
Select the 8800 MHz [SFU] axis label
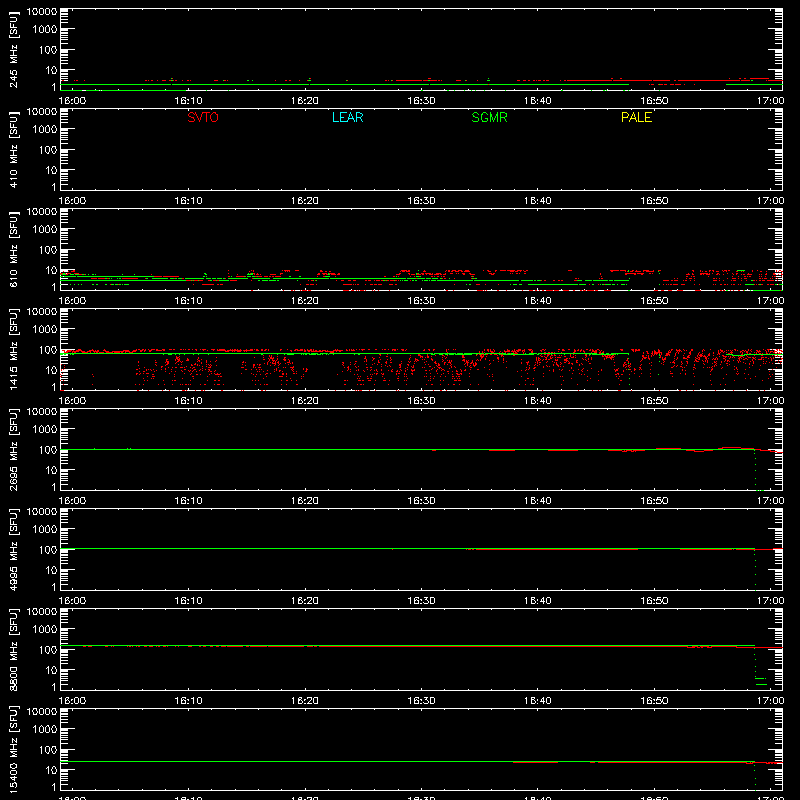13,649
